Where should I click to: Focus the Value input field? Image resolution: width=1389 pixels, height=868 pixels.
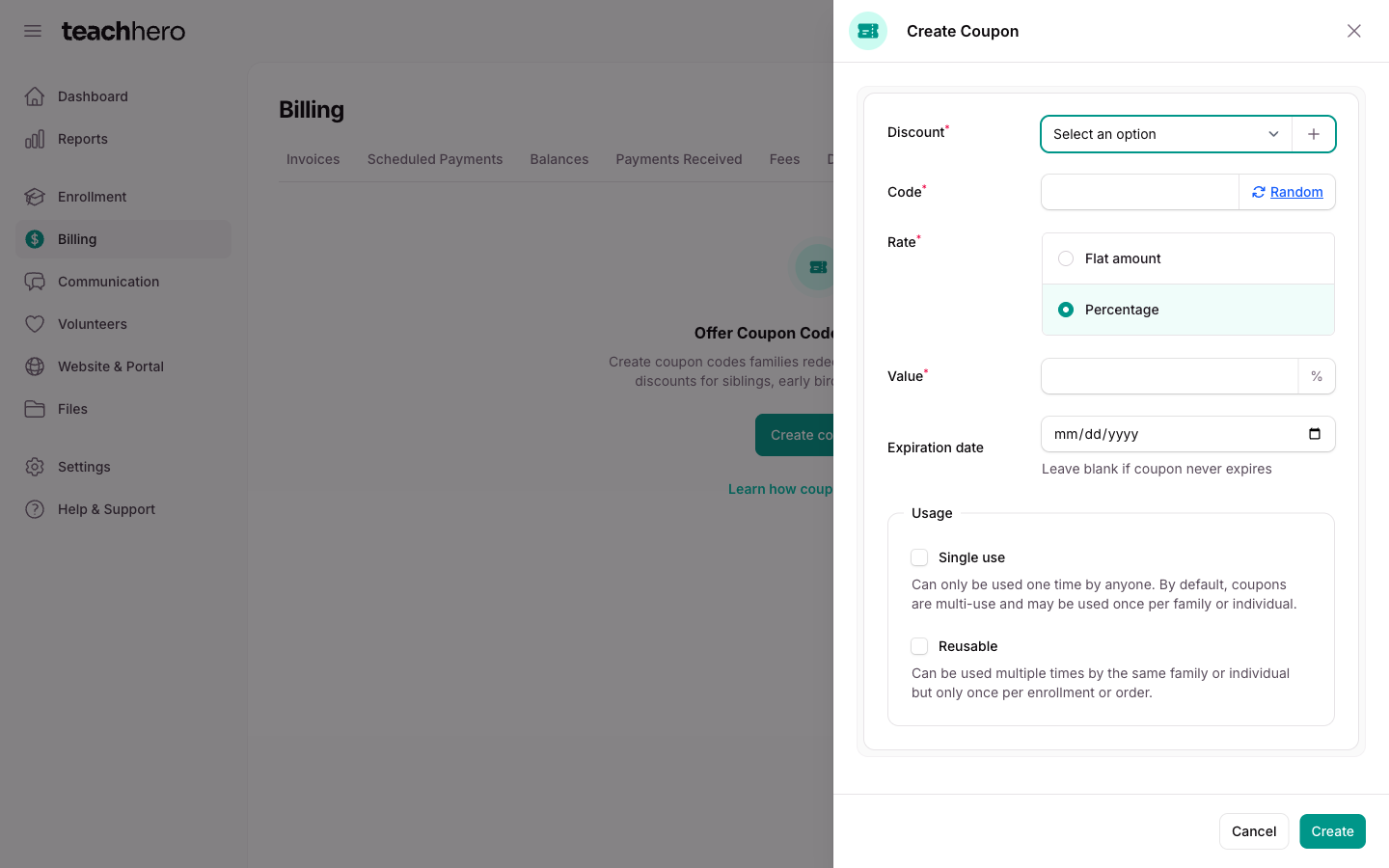(1170, 376)
